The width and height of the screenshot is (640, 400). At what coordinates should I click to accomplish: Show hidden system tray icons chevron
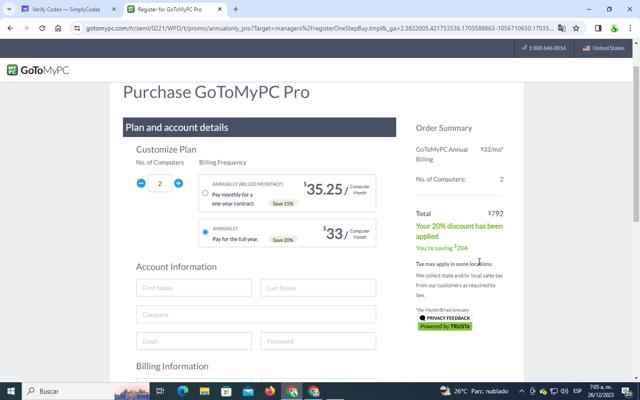point(521,391)
